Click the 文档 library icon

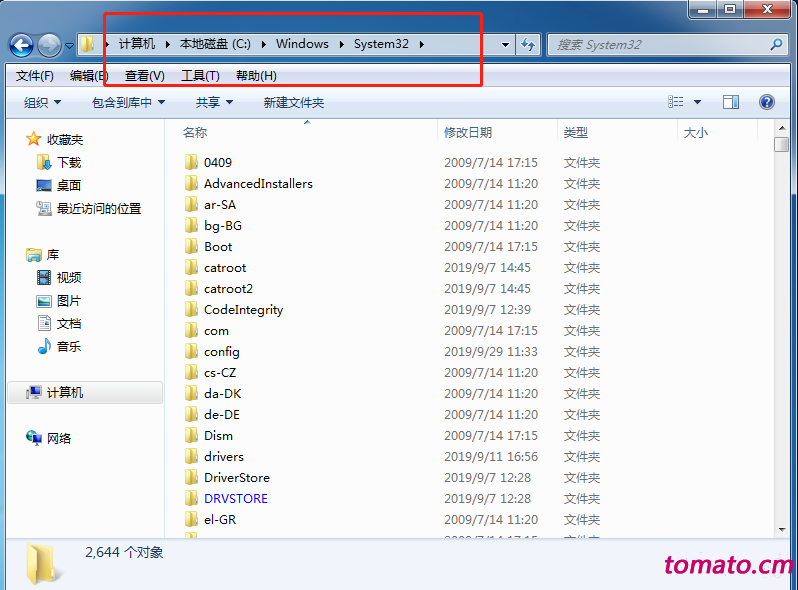point(44,323)
